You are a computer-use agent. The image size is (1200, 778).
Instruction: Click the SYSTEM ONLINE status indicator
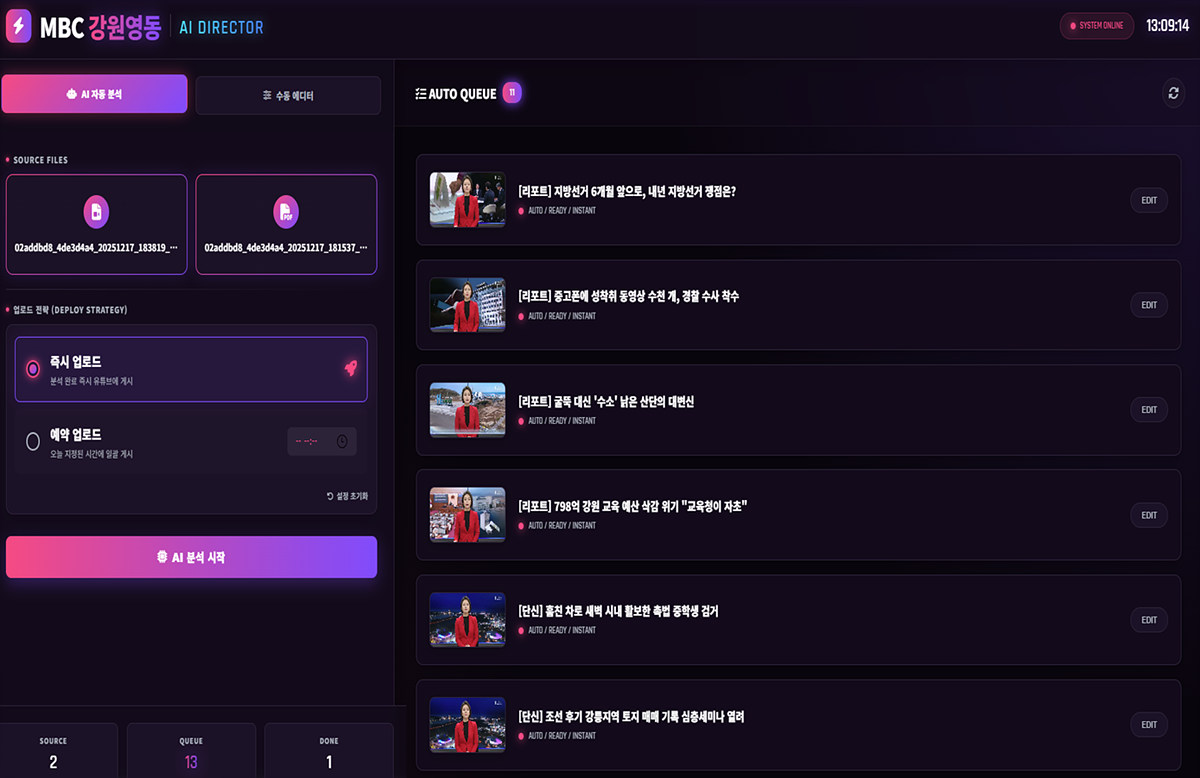(x=1097, y=26)
